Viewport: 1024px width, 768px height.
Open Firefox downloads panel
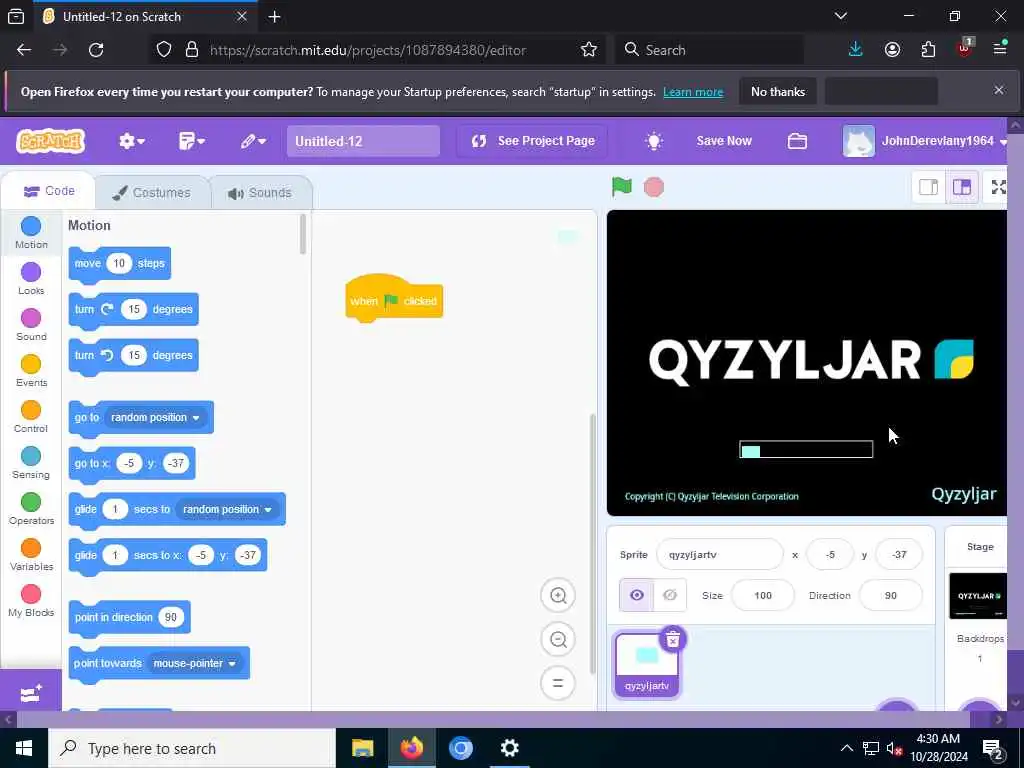point(856,50)
